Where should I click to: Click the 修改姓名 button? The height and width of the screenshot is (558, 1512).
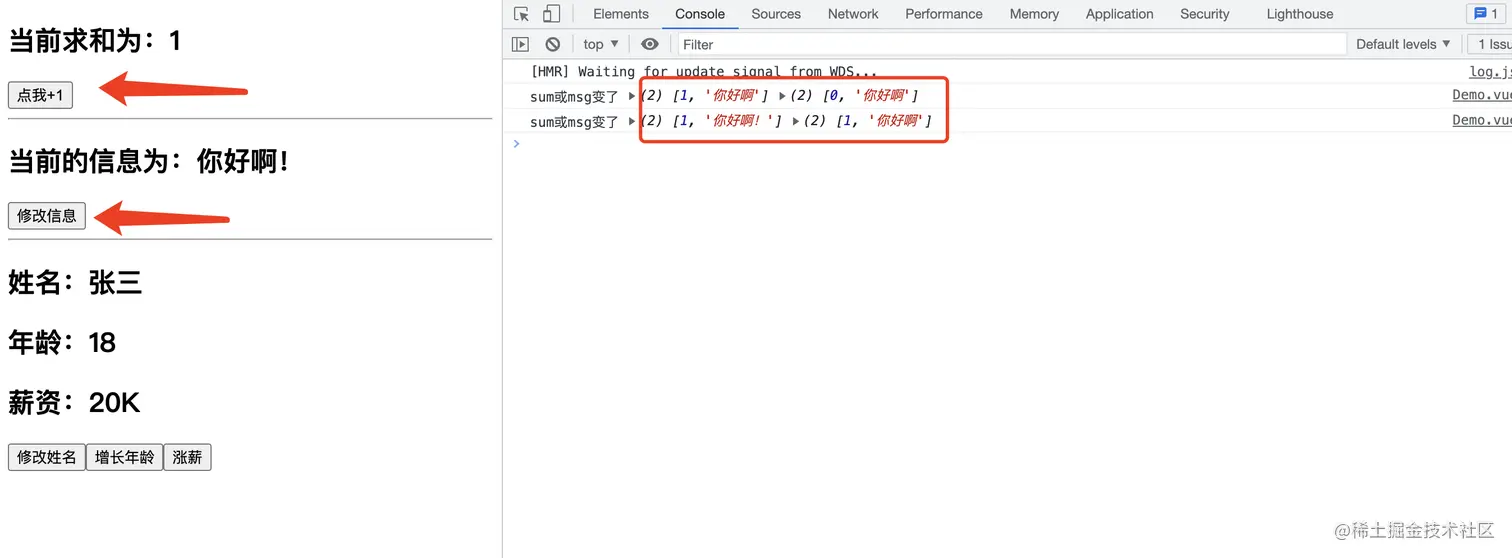(x=47, y=457)
